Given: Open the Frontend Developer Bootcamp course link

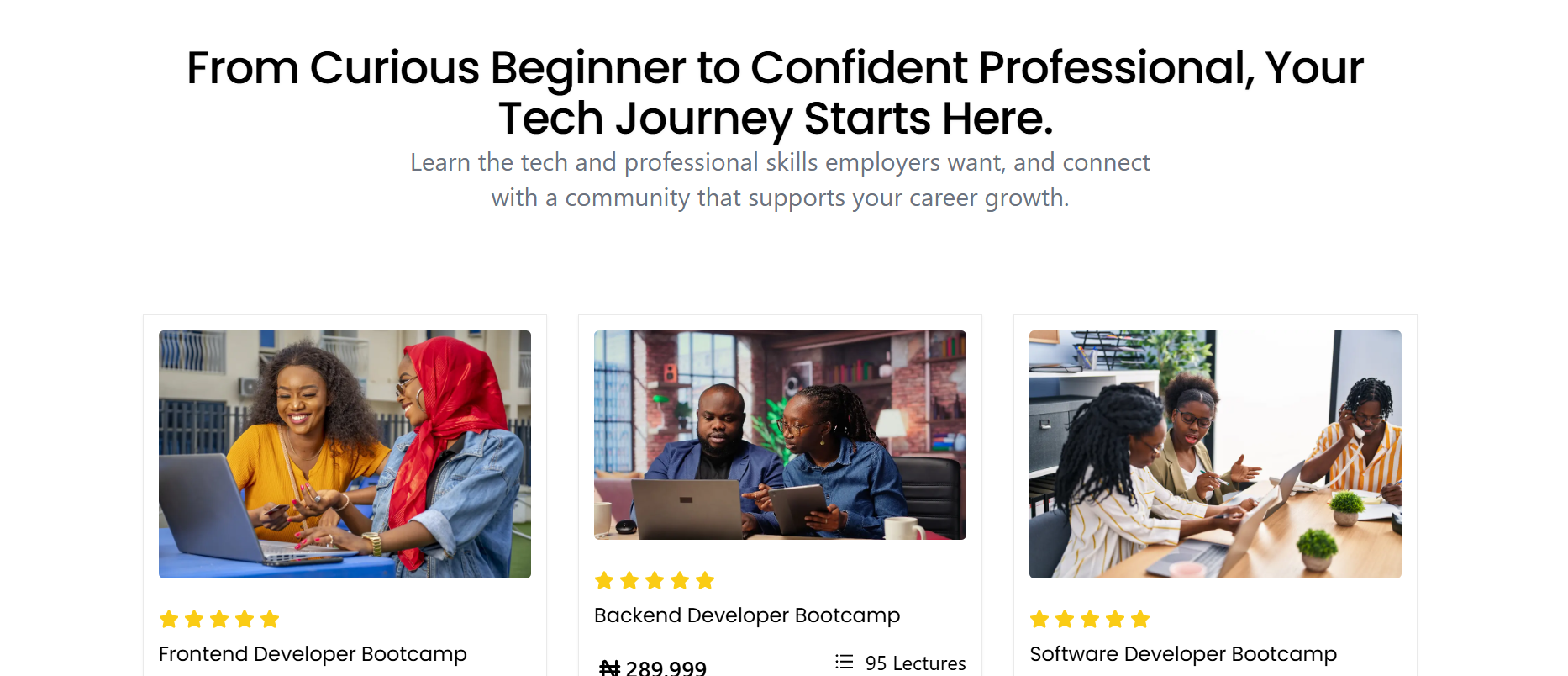Looking at the screenshot, I should coord(313,654).
